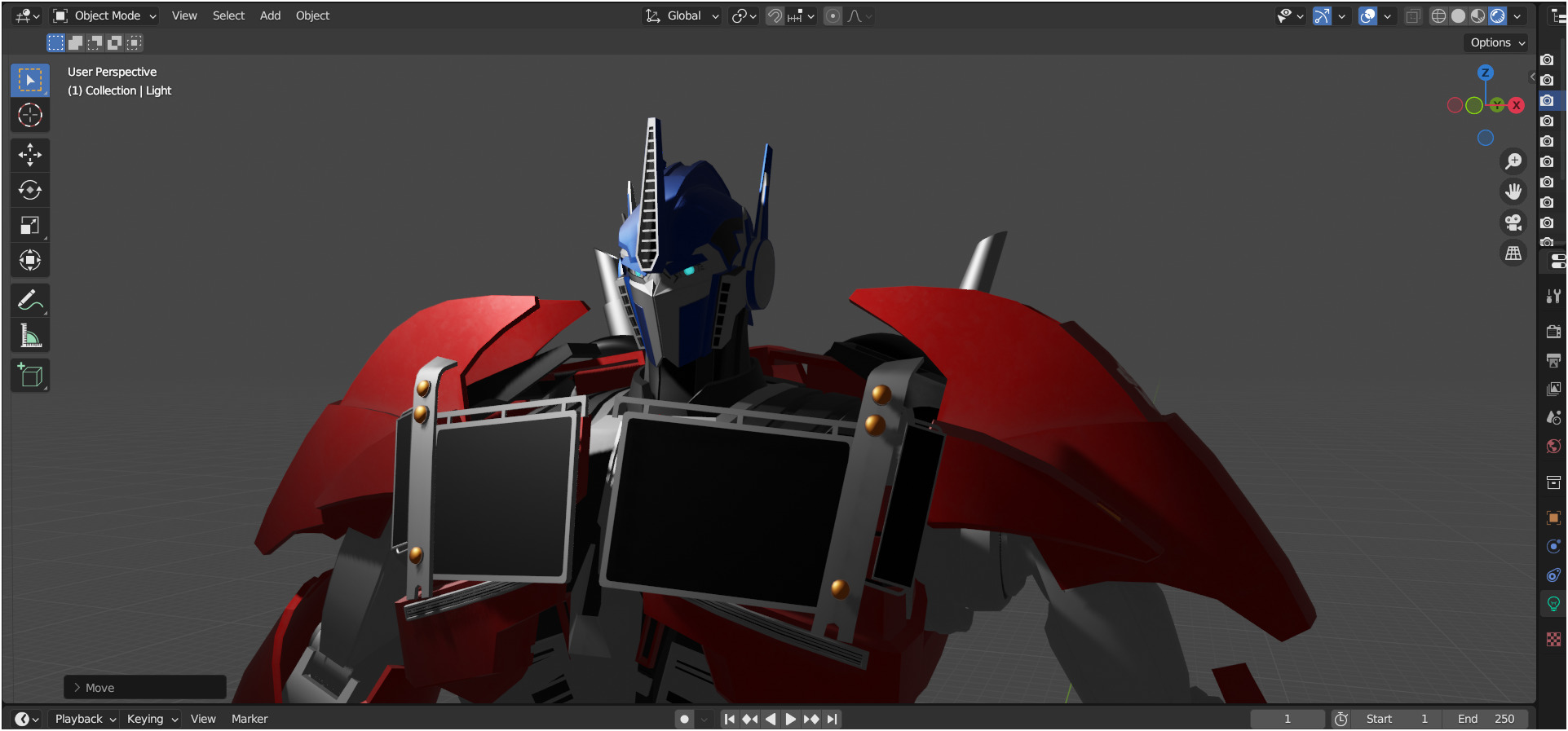Toggle the snap magnet button

pyautogui.click(x=775, y=15)
